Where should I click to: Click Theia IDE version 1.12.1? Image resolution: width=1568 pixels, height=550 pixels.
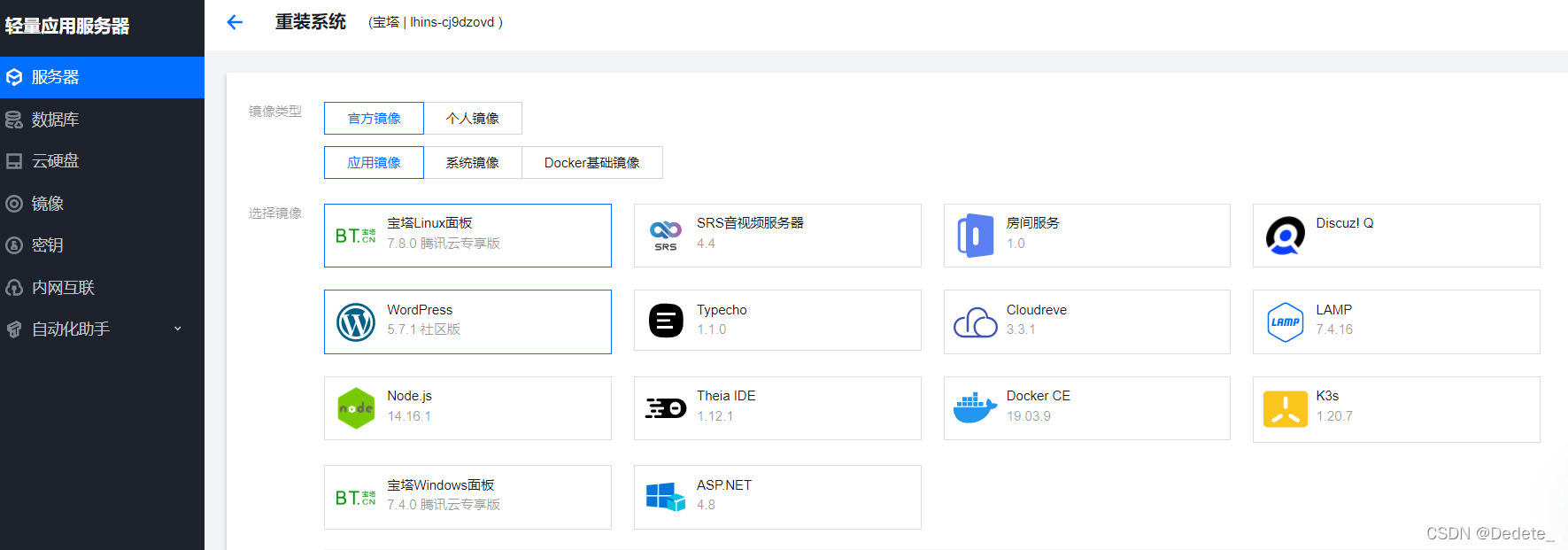coord(715,416)
